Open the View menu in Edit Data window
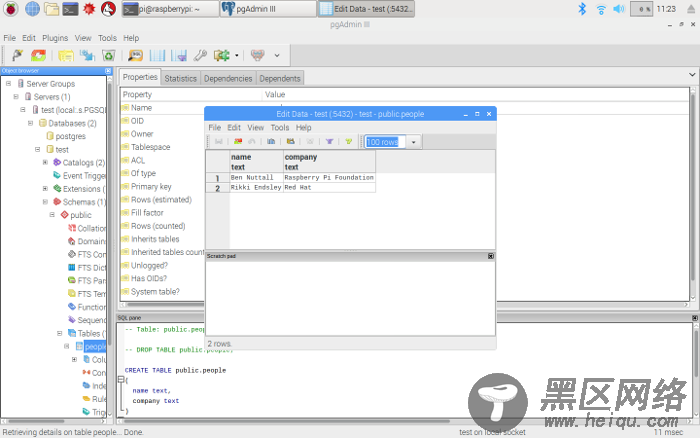The width and height of the screenshot is (700, 438). (x=256, y=128)
